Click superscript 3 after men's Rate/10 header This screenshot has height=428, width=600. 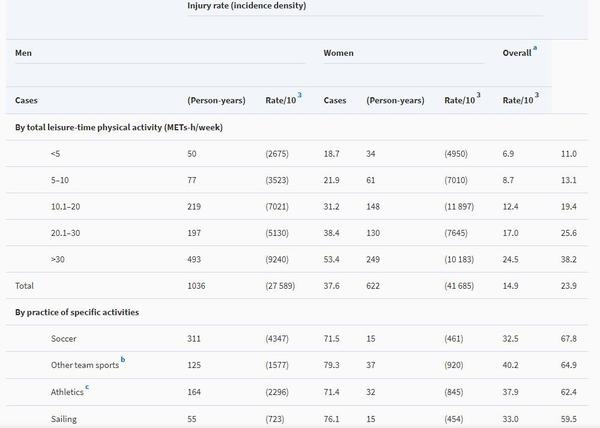300,95
